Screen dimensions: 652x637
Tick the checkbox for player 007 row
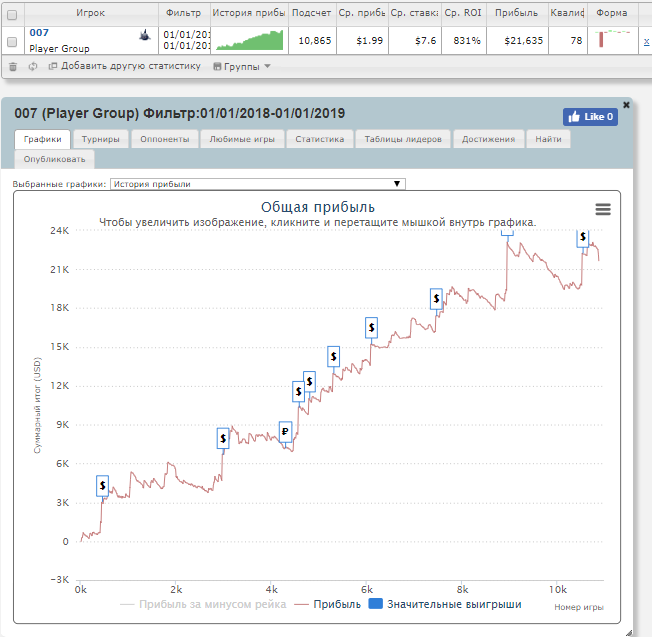pyautogui.click(x=12, y=42)
